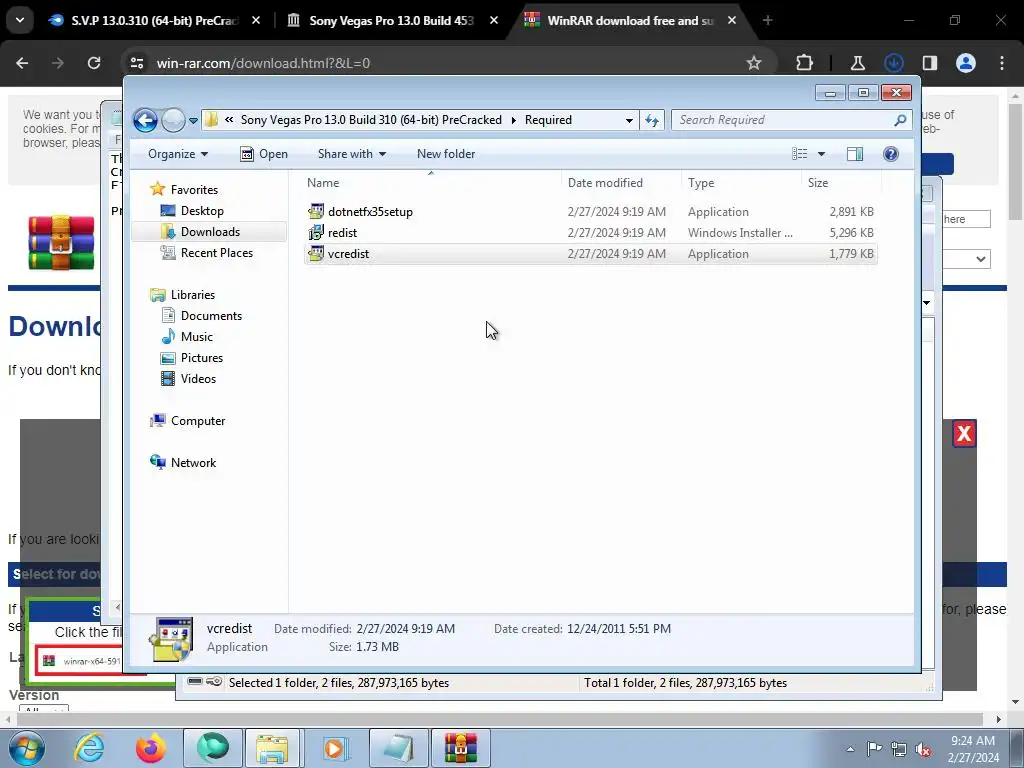1024x768 pixels.
Task: Click Required in the address bar breadcrumb
Action: point(548,120)
